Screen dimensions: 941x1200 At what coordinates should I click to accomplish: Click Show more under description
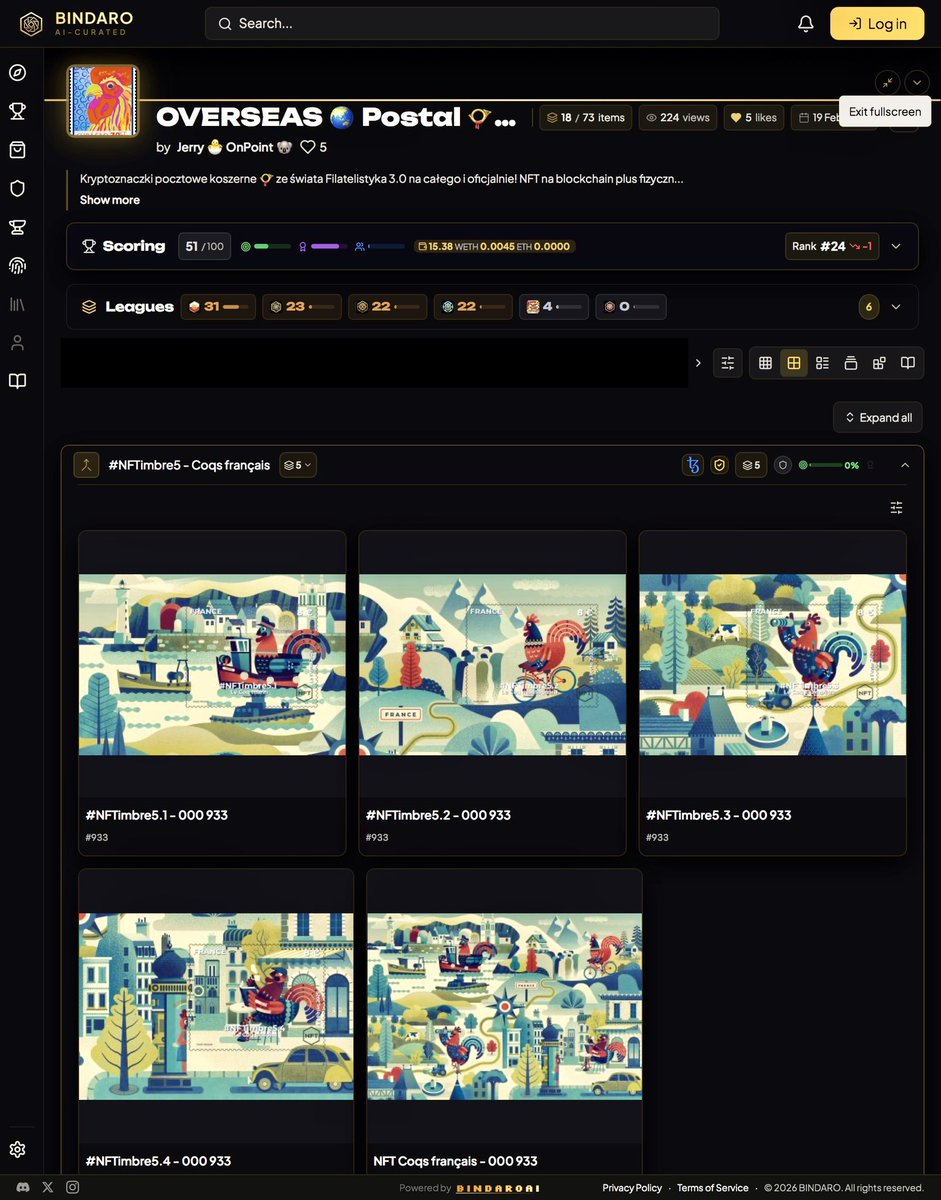tap(110, 200)
